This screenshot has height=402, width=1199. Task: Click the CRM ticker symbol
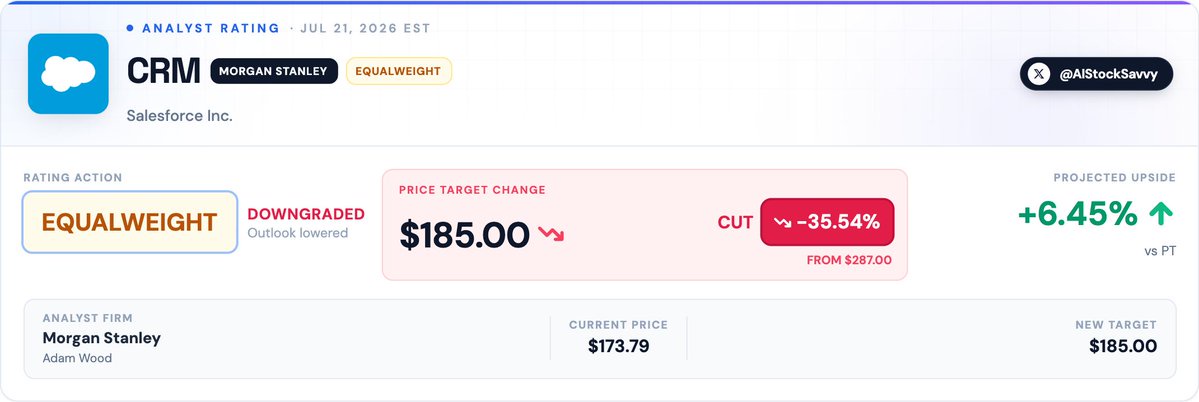point(164,71)
